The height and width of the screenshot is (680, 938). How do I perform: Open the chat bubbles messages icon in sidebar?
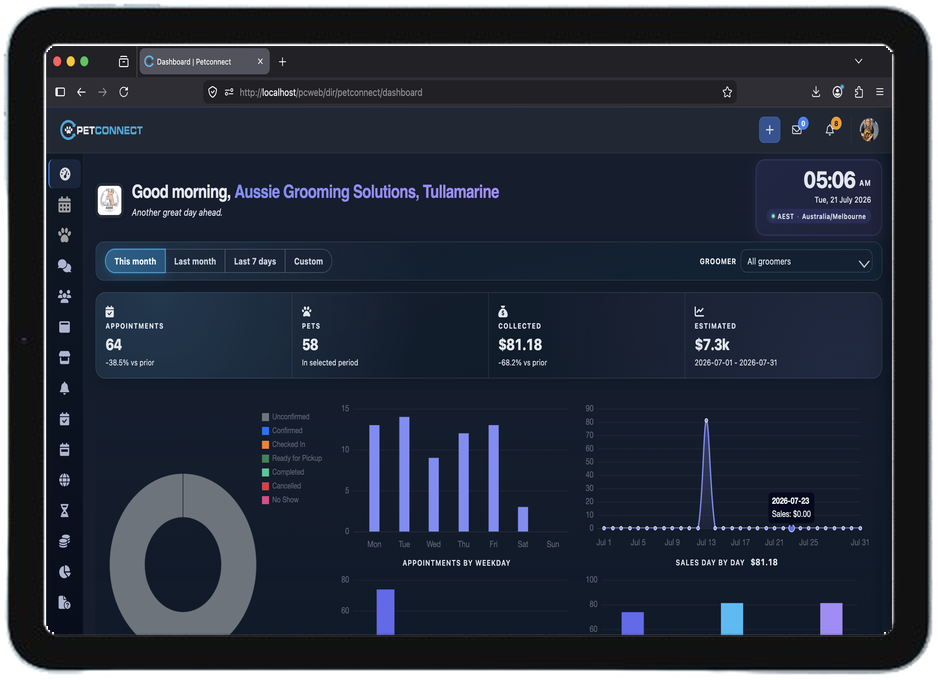pyautogui.click(x=65, y=266)
